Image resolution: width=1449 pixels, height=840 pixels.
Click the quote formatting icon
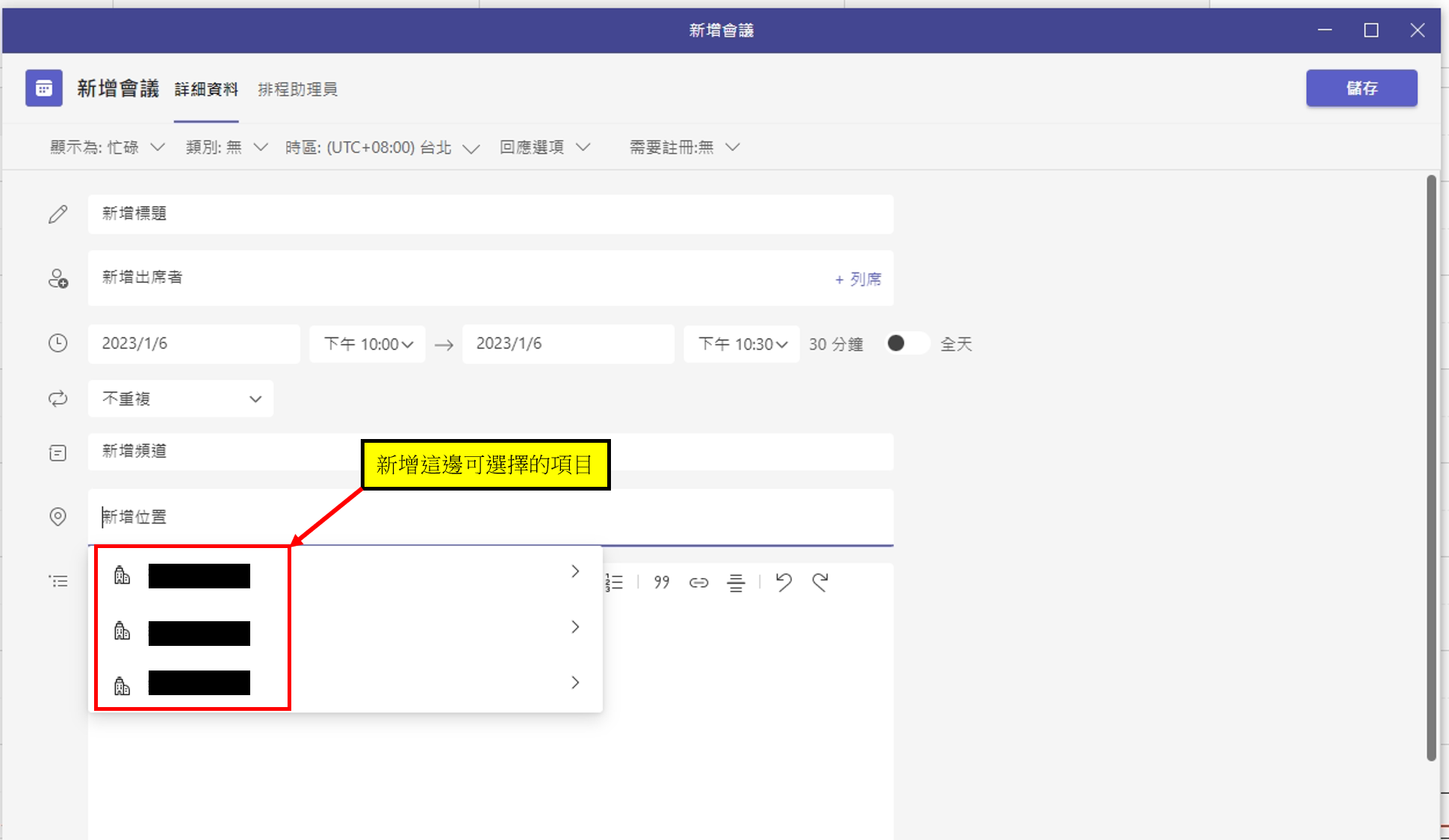662,582
